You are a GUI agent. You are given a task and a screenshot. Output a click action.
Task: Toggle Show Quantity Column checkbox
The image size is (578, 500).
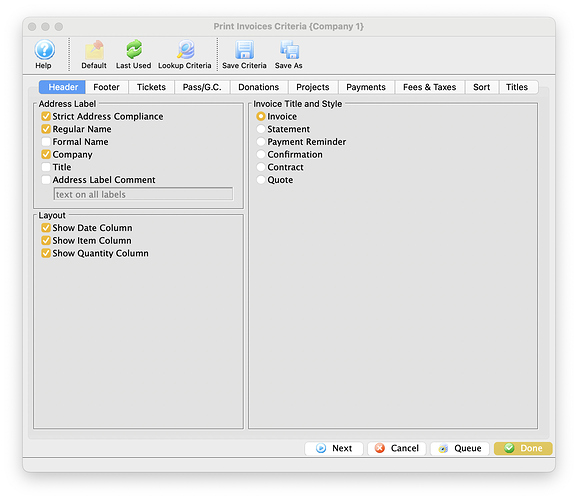click(46, 253)
